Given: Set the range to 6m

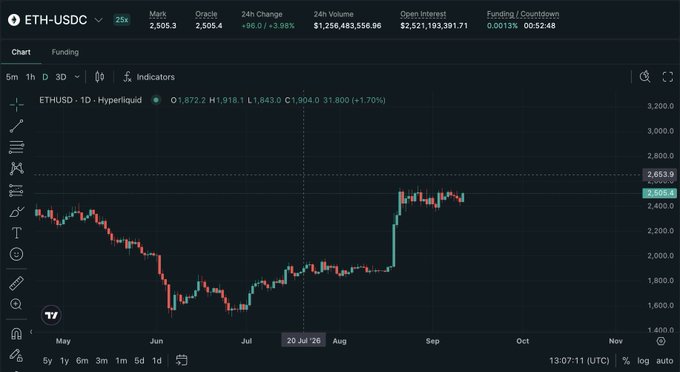Looking at the screenshot, I should point(82,360).
